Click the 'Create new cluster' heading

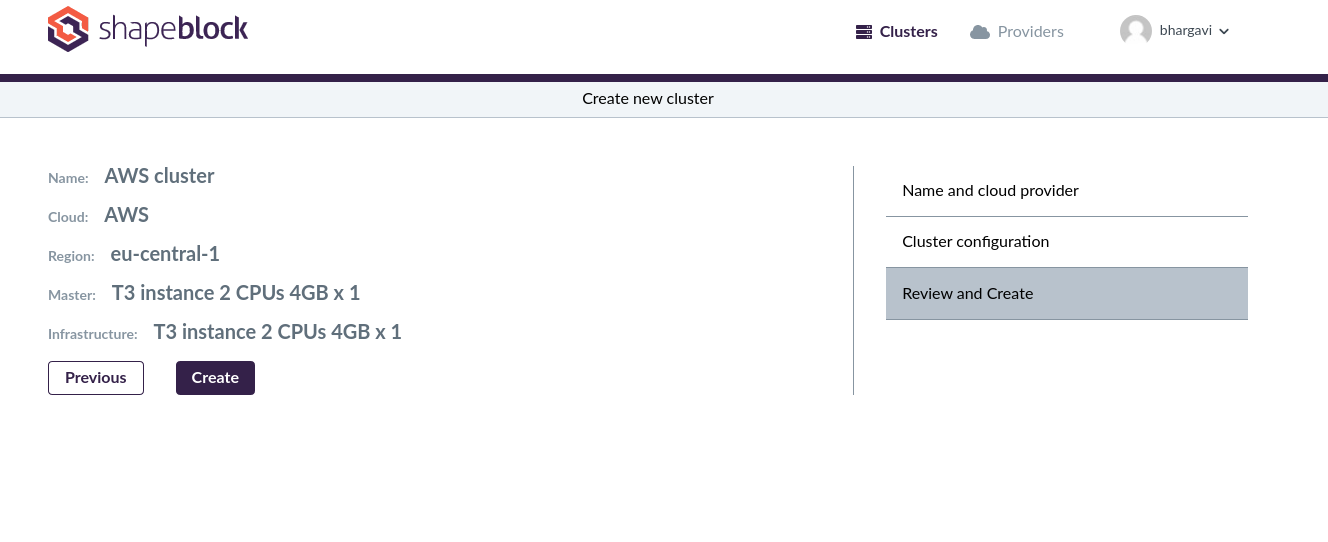(x=648, y=99)
